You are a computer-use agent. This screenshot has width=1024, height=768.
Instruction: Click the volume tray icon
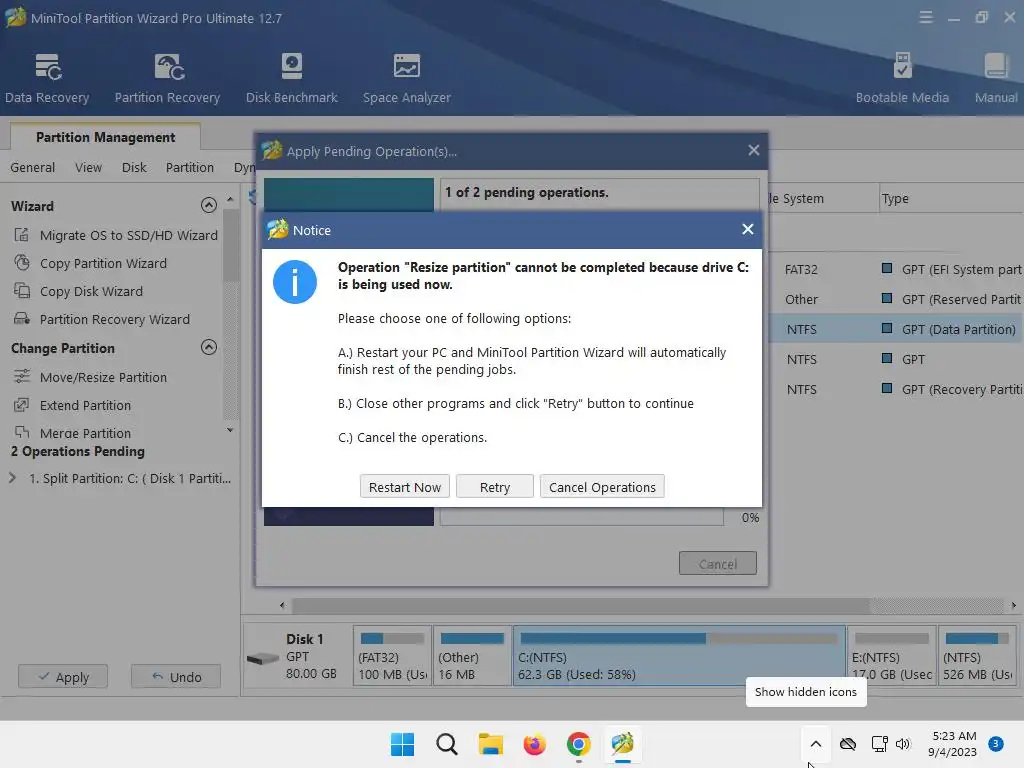point(903,744)
